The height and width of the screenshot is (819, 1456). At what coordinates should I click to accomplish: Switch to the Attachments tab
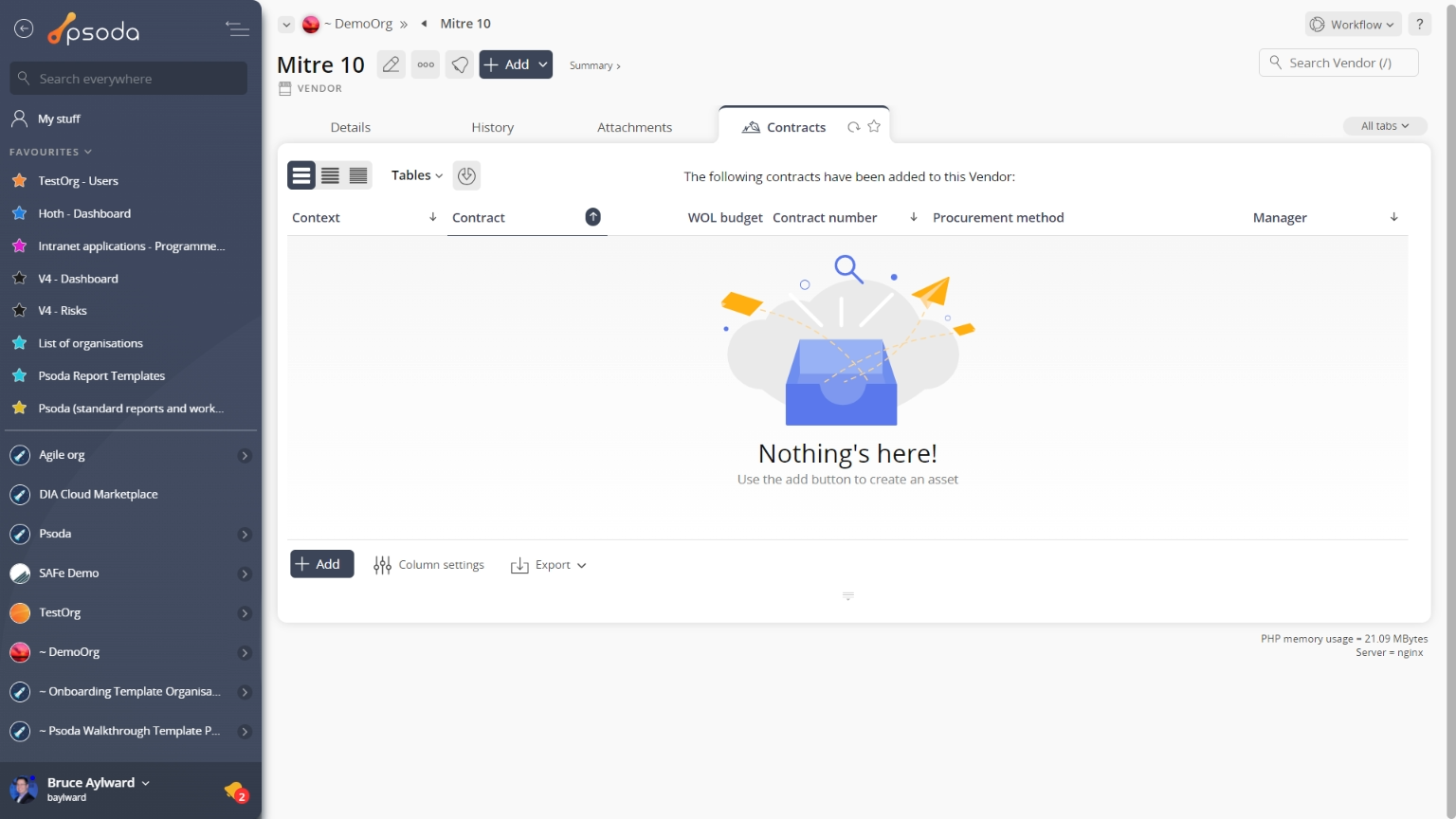pos(634,127)
